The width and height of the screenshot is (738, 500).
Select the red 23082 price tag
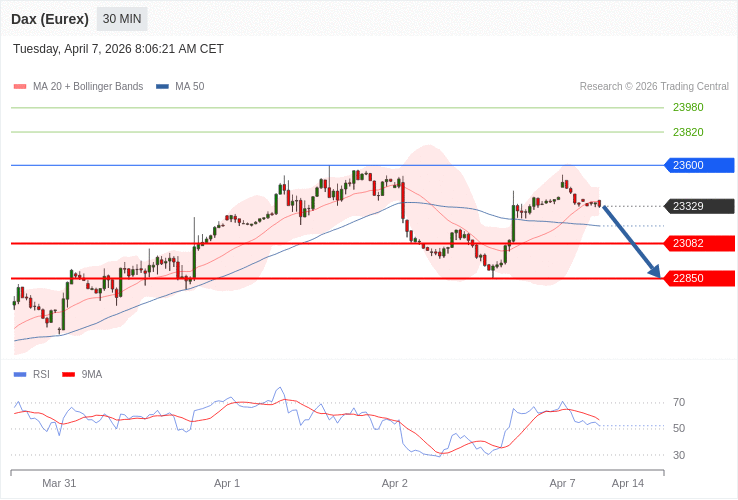pyautogui.click(x=698, y=243)
